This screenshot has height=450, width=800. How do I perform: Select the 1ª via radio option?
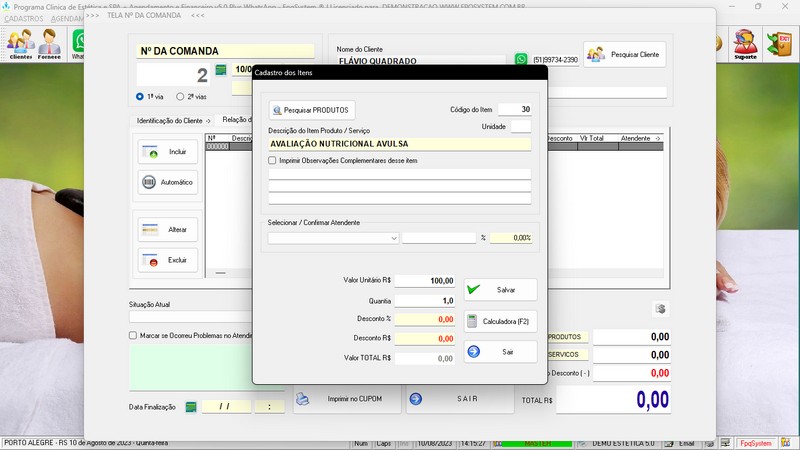point(140,96)
